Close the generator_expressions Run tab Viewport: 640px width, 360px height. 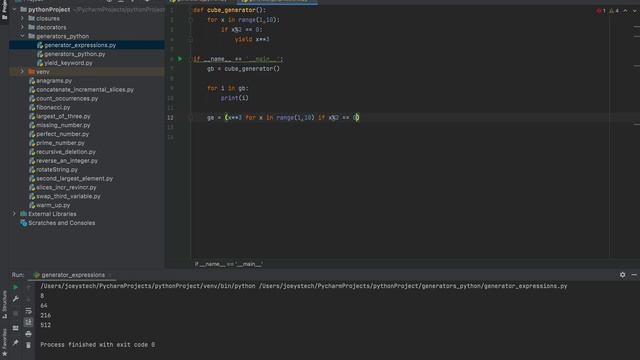point(110,275)
